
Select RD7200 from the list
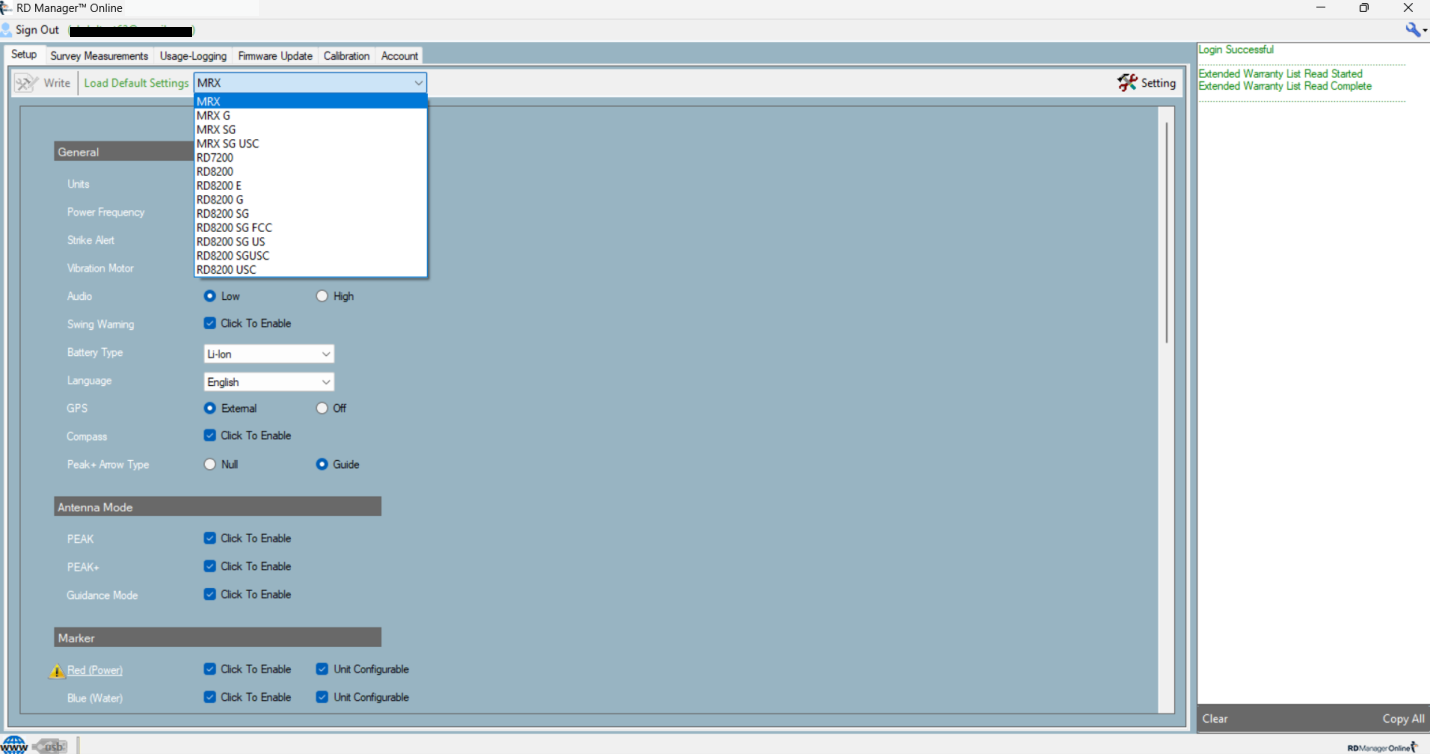tap(311, 157)
